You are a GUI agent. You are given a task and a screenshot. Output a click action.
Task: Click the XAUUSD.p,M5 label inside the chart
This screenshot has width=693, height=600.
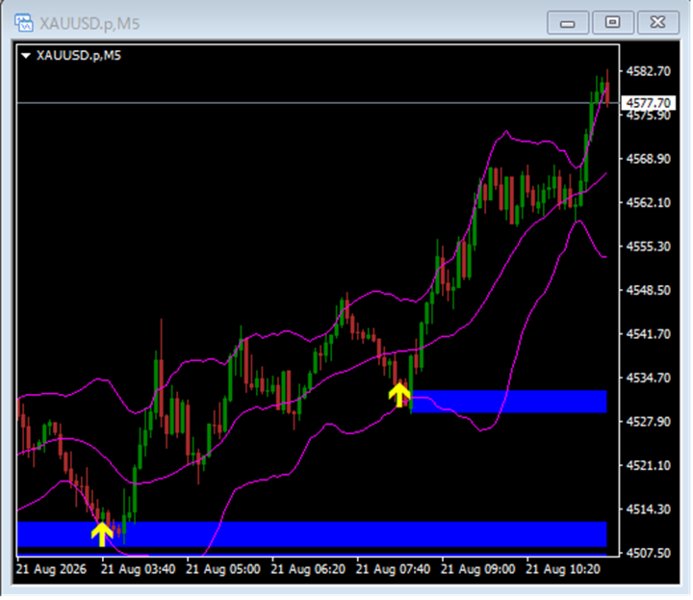(x=79, y=56)
